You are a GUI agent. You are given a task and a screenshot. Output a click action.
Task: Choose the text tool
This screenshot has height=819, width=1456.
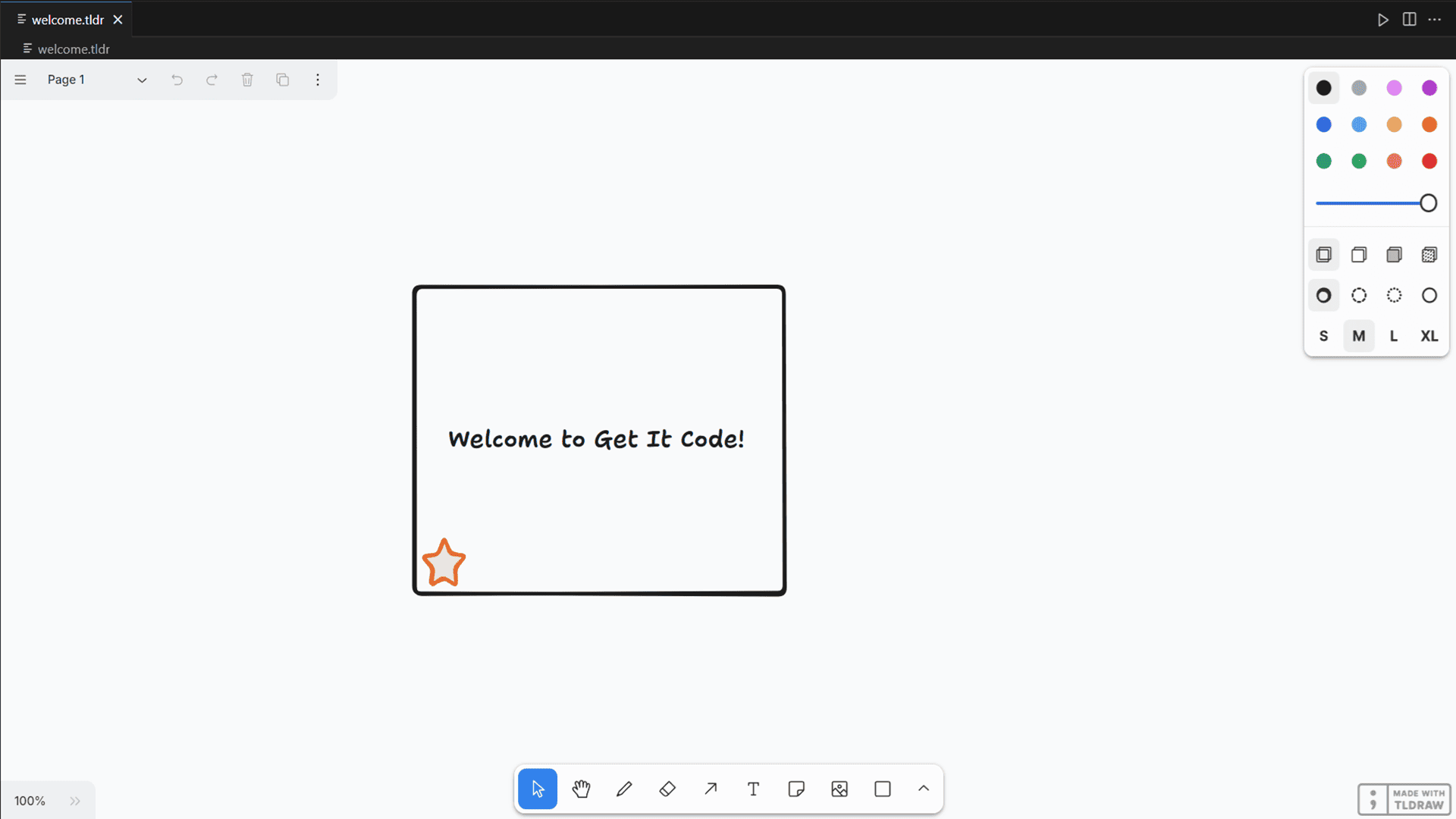tap(753, 789)
